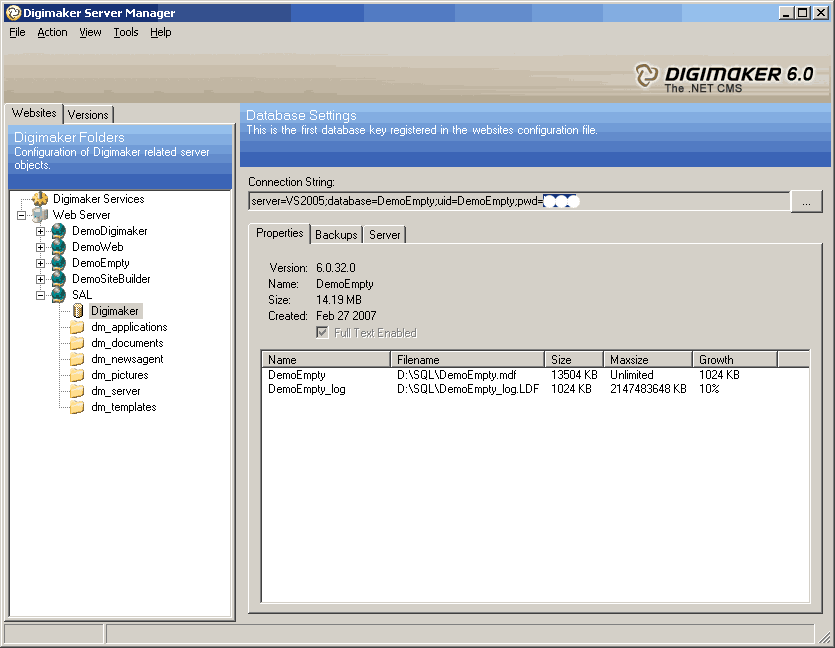The height and width of the screenshot is (648, 835).
Task: Click the D:\SQL\DemoEmpty_log.LDF filename cell
Action: pyautogui.click(x=468, y=389)
